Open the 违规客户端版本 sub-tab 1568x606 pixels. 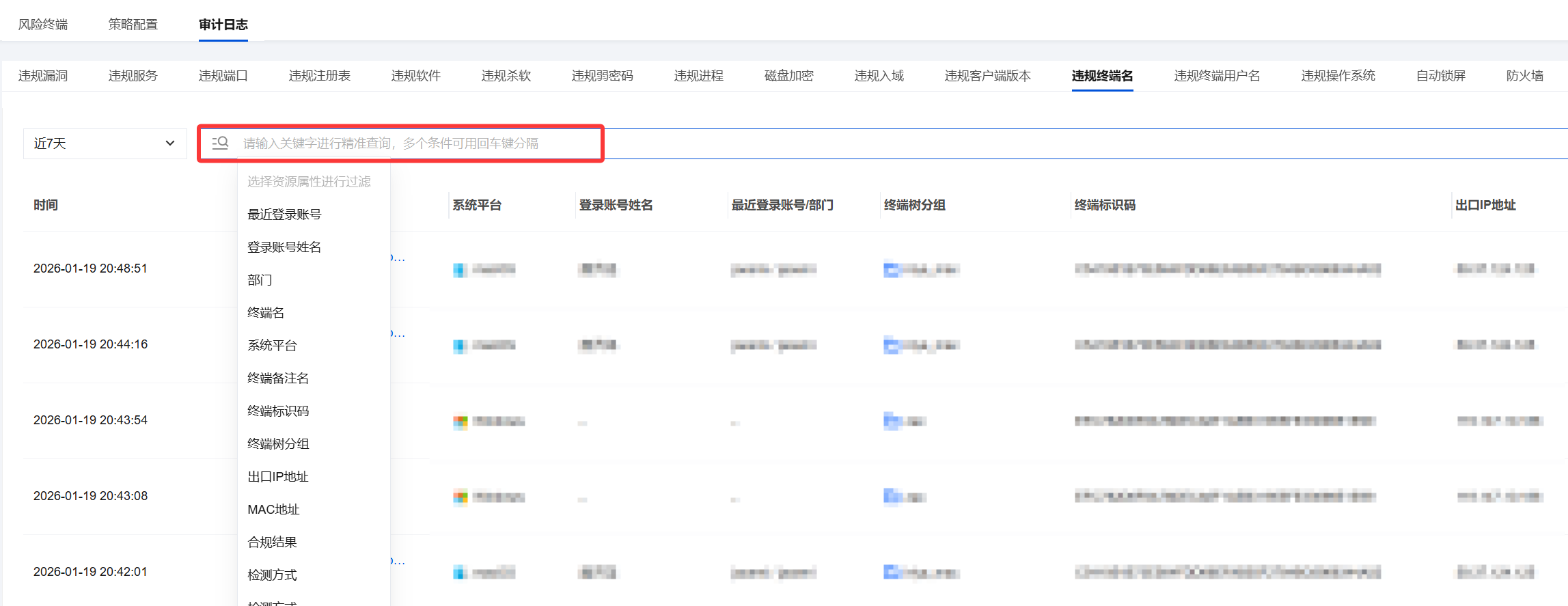(x=987, y=76)
